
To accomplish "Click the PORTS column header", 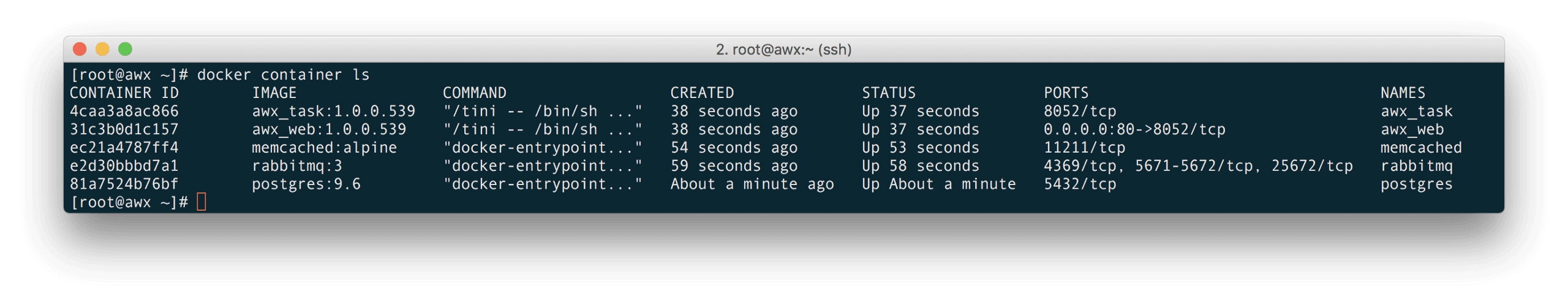I will (x=1066, y=93).
